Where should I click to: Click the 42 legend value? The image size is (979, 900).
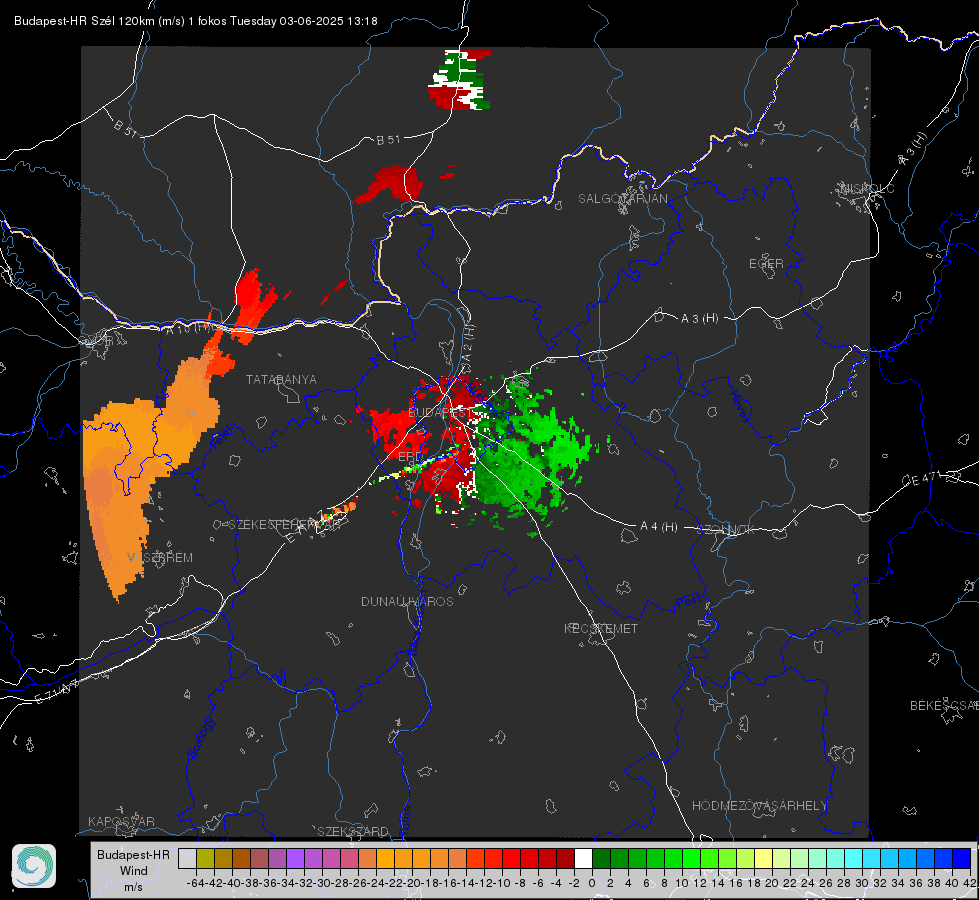(969, 883)
